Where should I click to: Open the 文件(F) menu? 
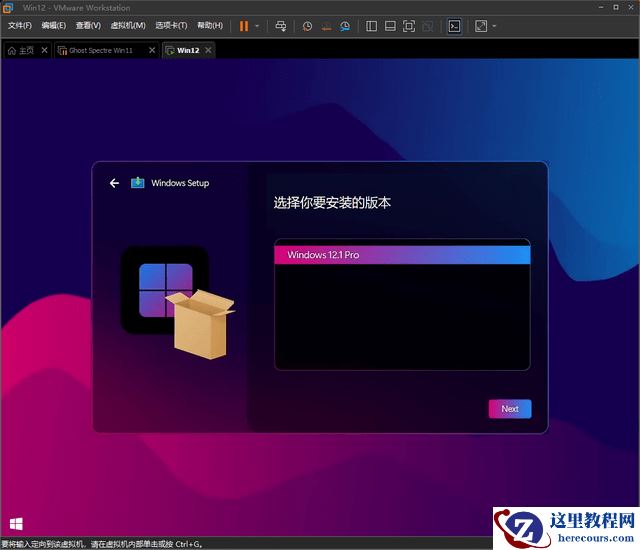click(x=20, y=25)
